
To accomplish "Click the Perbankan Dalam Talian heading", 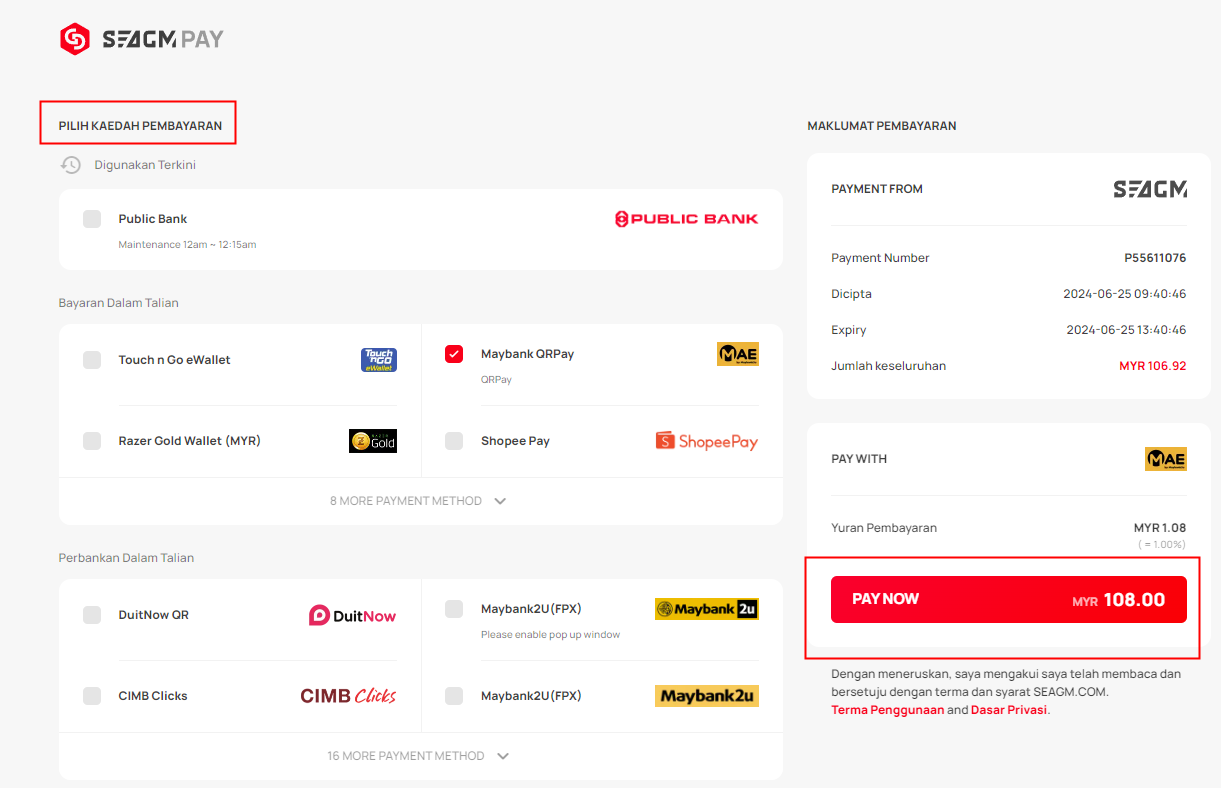I will [126, 558].
